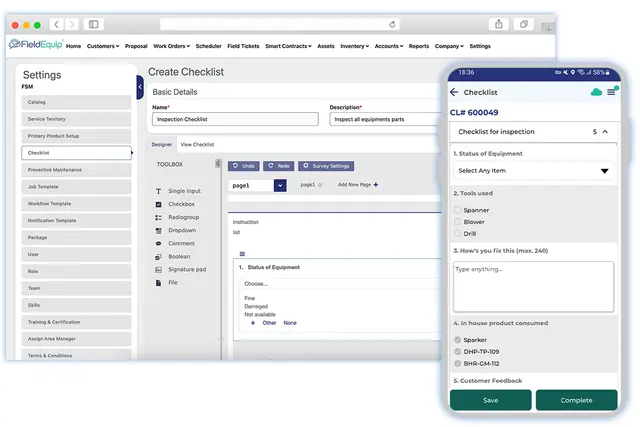Click the checklist Name input field
Image resolution: width=640 pixels, height=427 pixels.
235,119
